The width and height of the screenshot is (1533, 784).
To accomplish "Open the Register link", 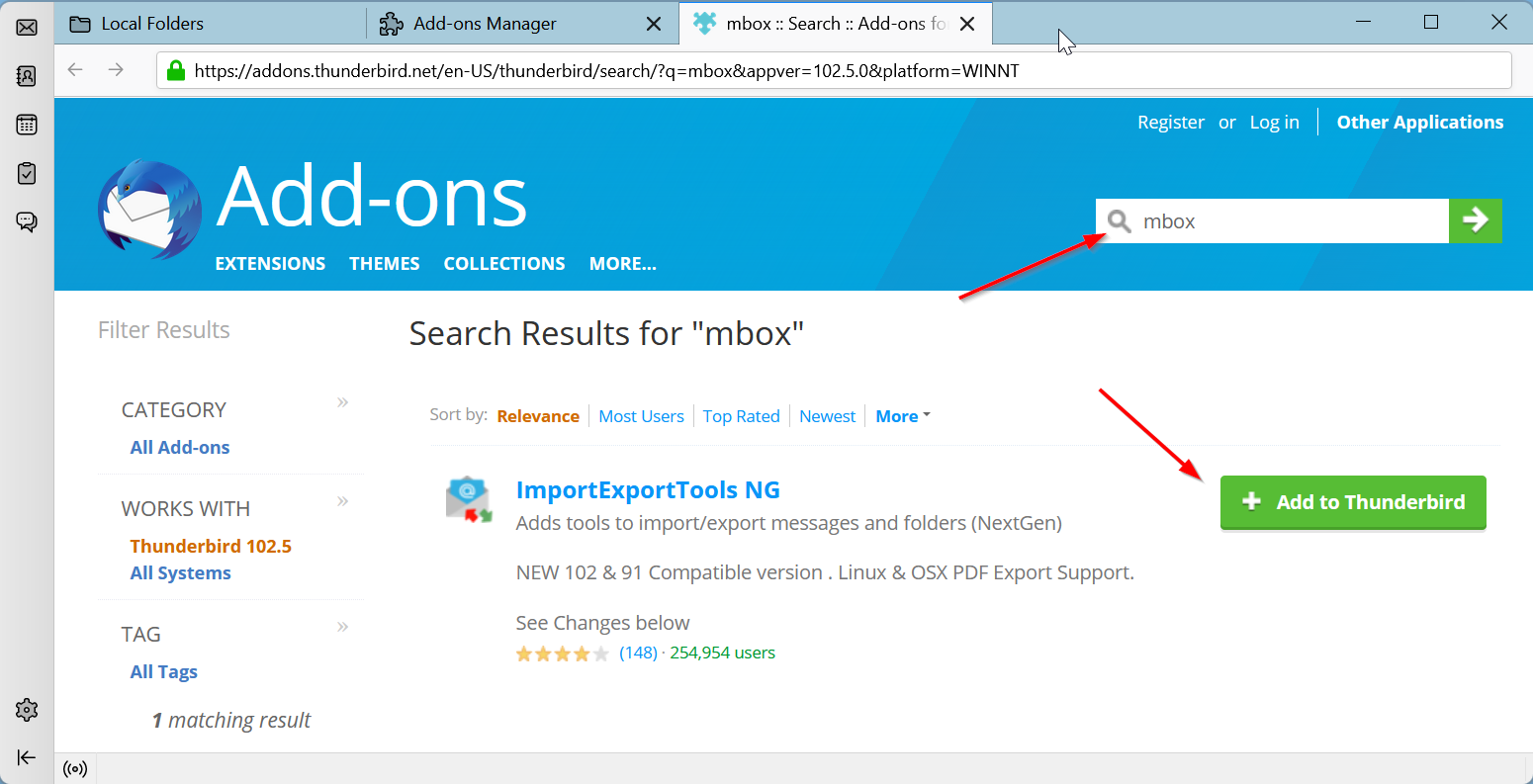I will (x=1171, y=123).
